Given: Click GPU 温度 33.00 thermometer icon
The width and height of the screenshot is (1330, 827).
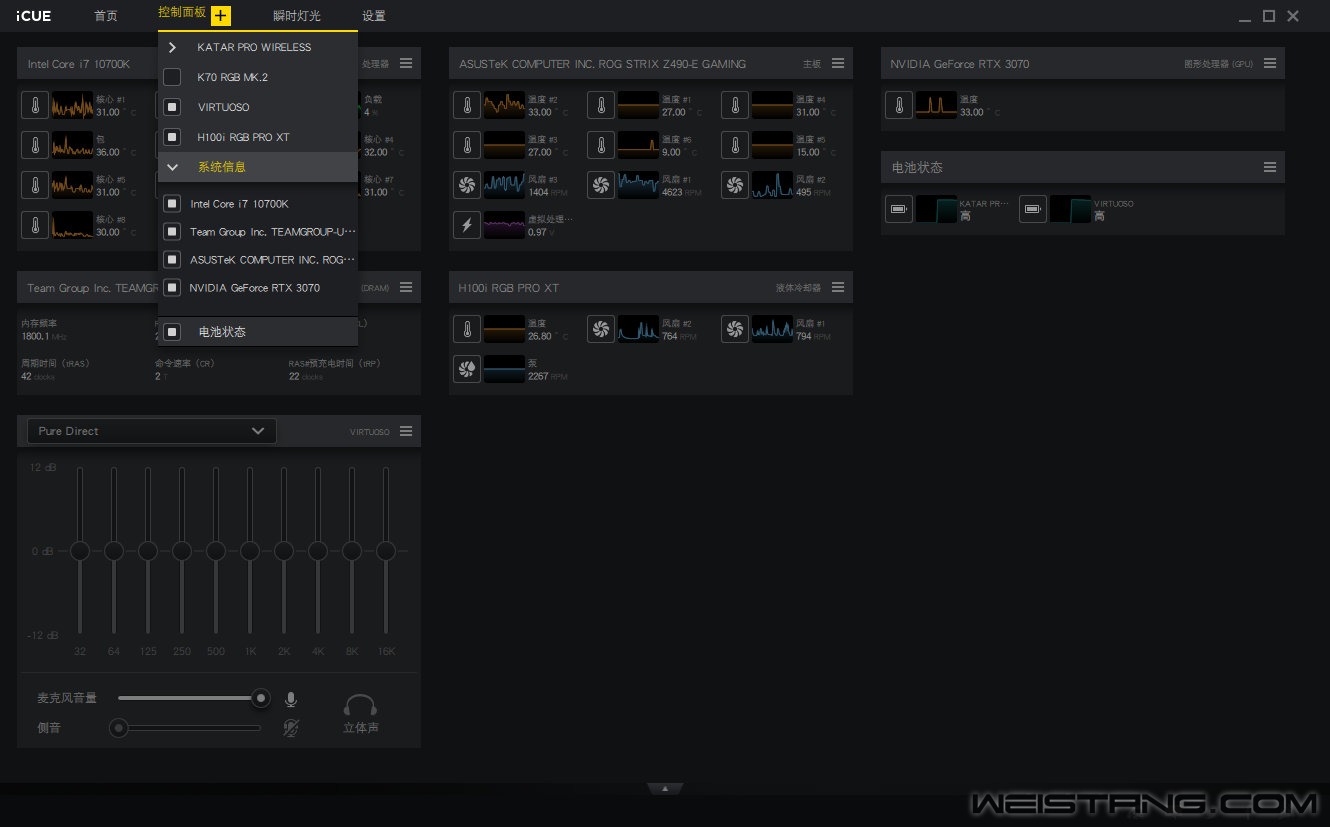Looking at the screenshot, I should click(x=899, y=105).
